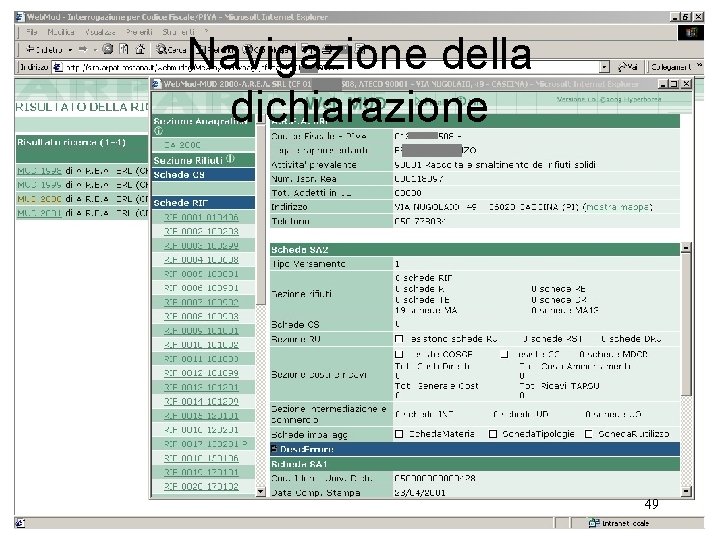
Task: Expand the DatiErrore section bar
Action: [475, 449]
